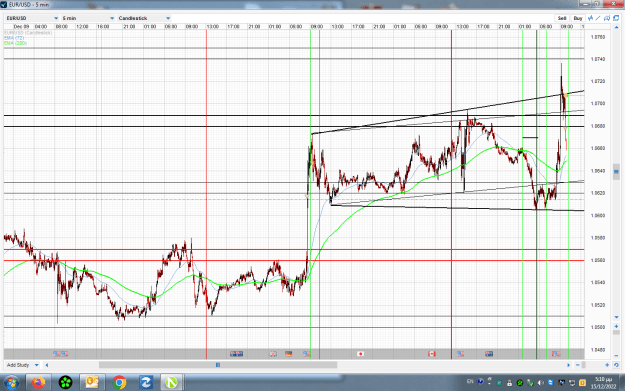Click the vertical price scrollbar thumb
This screenshot has height=391, width=625.
point(616,172)
